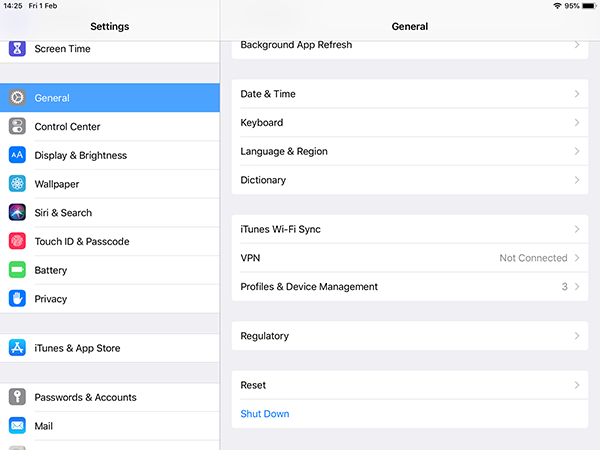Open the Reset option
600x450 pixels.
point(410,385)
